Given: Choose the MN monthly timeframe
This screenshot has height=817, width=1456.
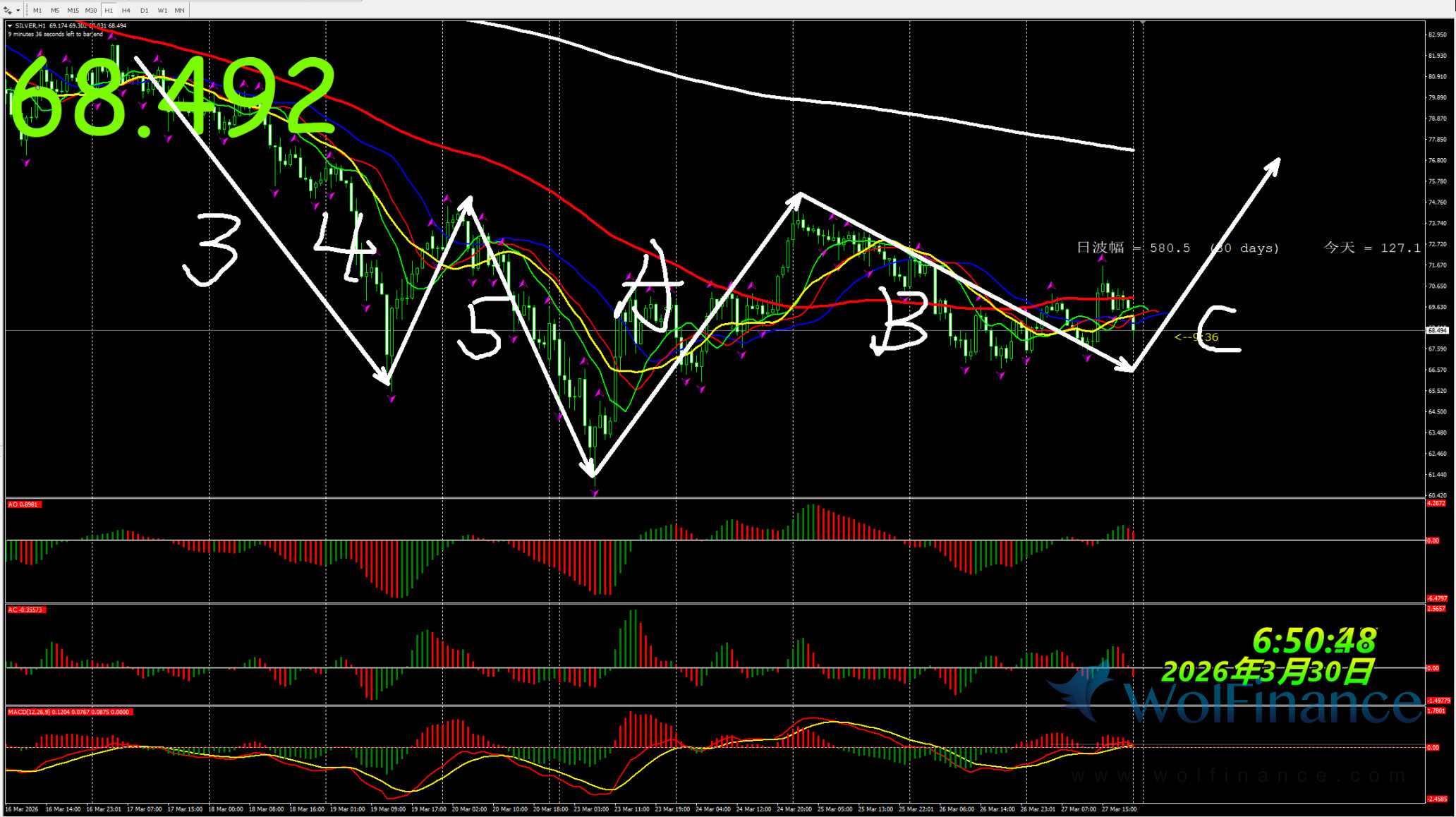Looking at the screenshot, I should coord(180,11).
